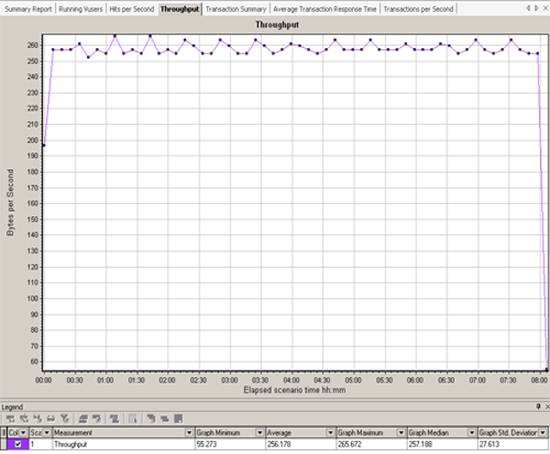
Task: Pin the Legend panel with the pushpin icon
Action: 538,407
